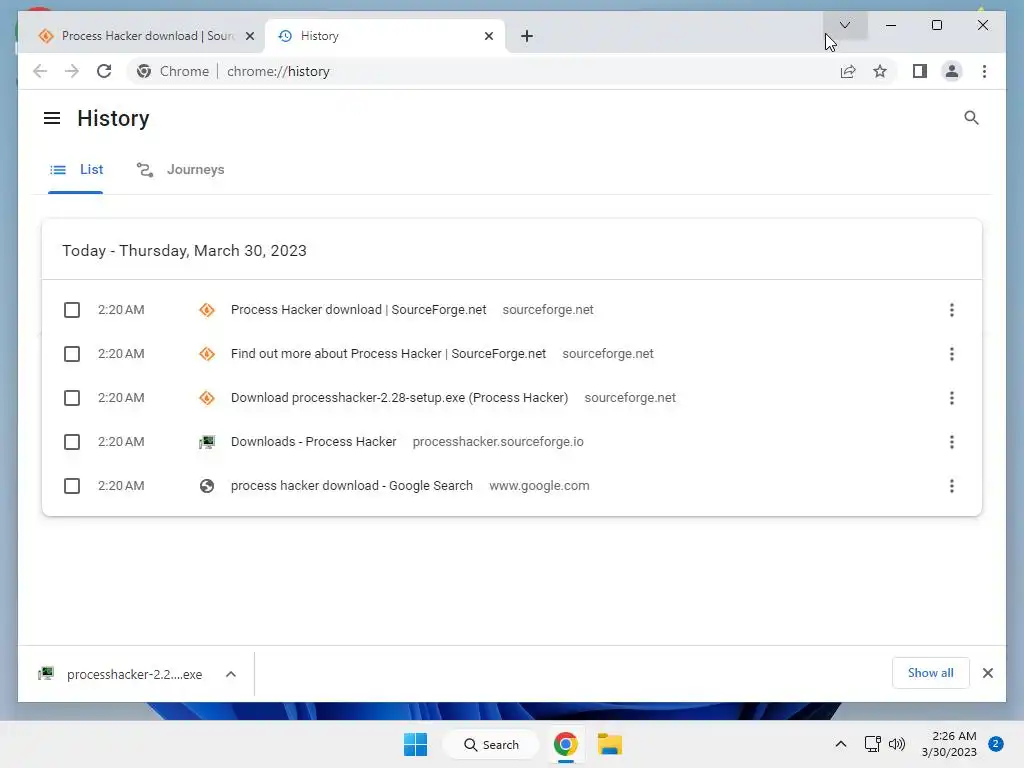Open Download processhacker-2.28-setup.exe link
This screenshot has width=1024, height=768.
[399, 398]
